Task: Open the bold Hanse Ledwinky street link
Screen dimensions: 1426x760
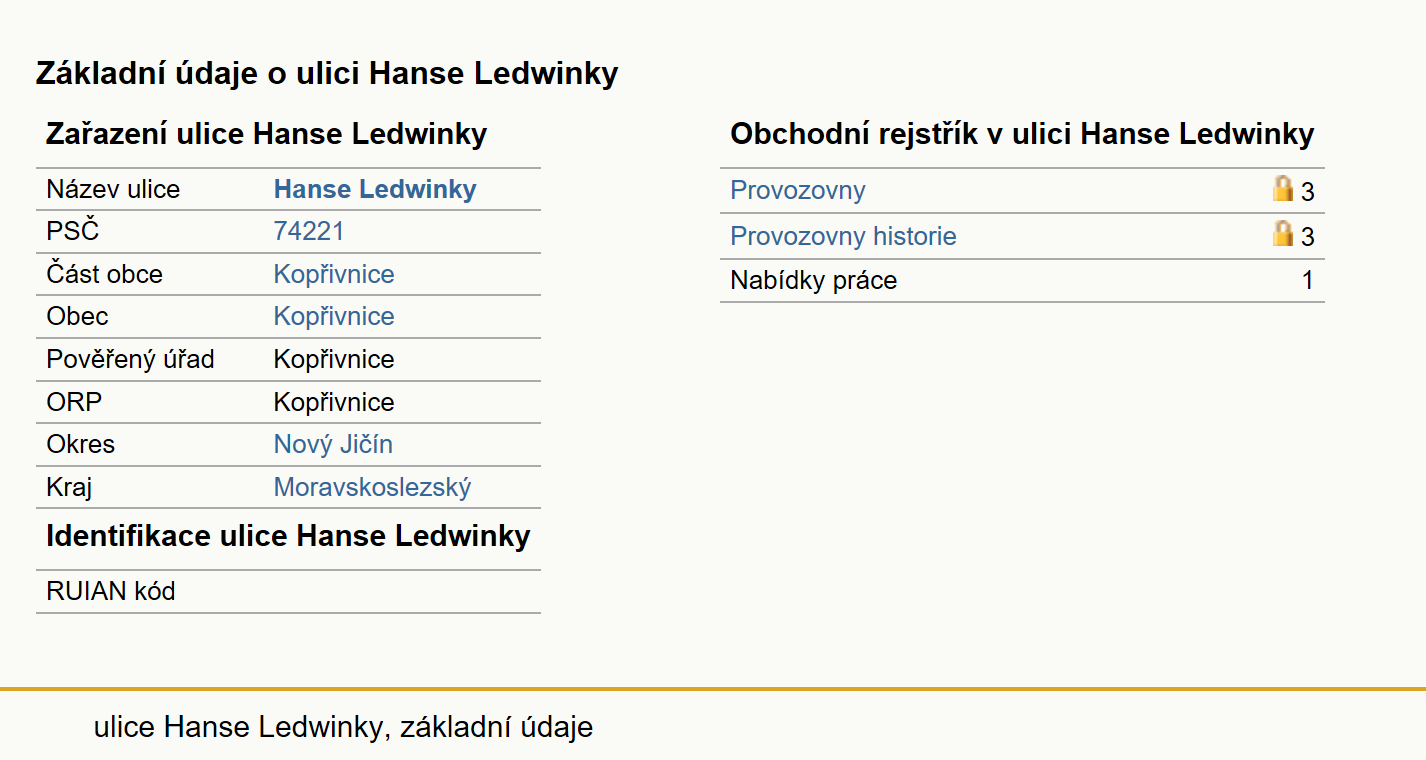Action: [375, 189]
